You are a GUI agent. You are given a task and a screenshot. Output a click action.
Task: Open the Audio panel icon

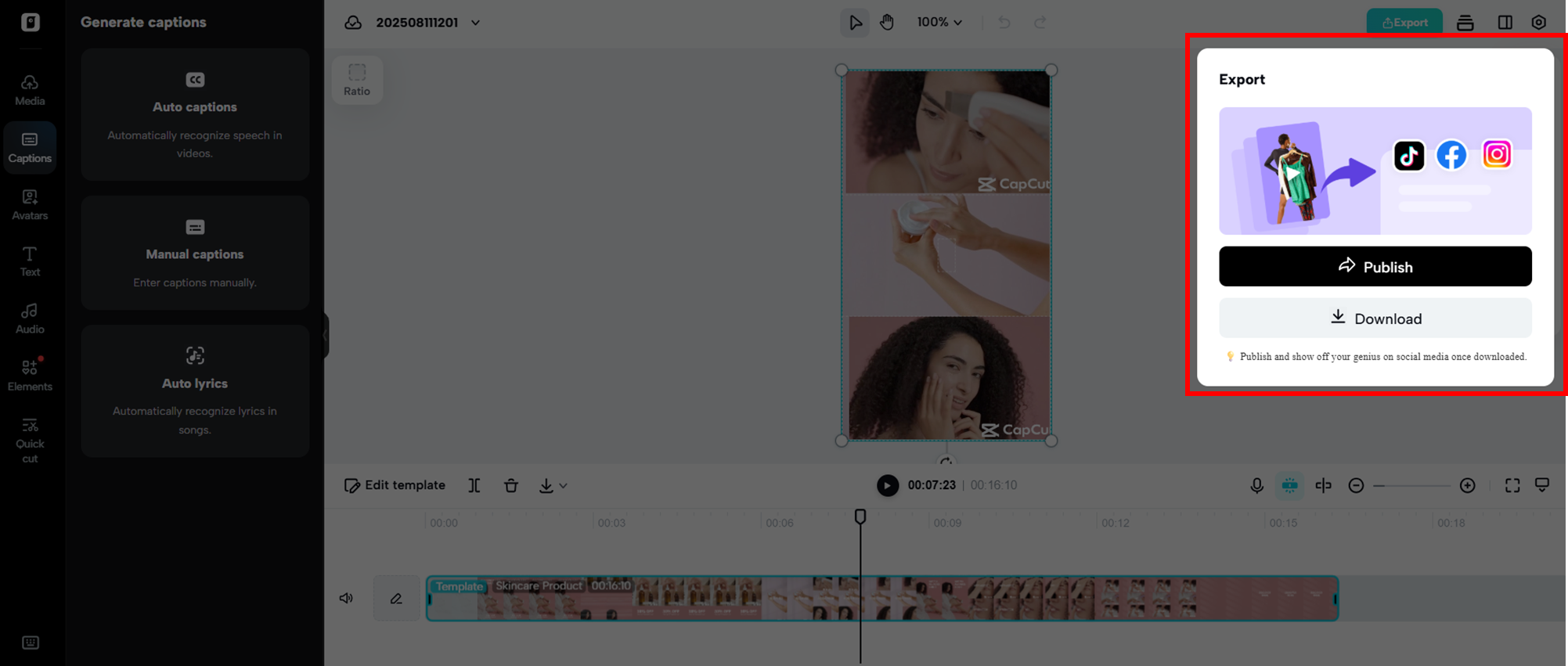pyautogui.click(x=30, y=319)
